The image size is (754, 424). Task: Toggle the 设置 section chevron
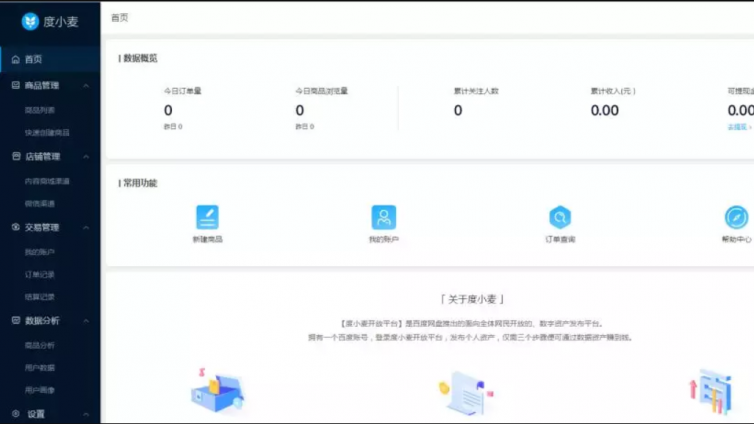point(86,414)
